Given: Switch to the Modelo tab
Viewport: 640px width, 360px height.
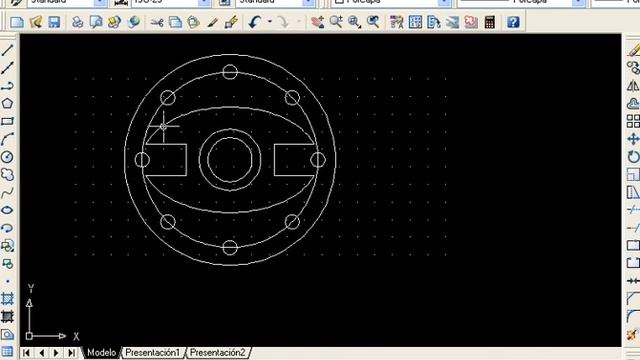Looking at the screenshot, I should pyautogui.click(x=101, y=352).
